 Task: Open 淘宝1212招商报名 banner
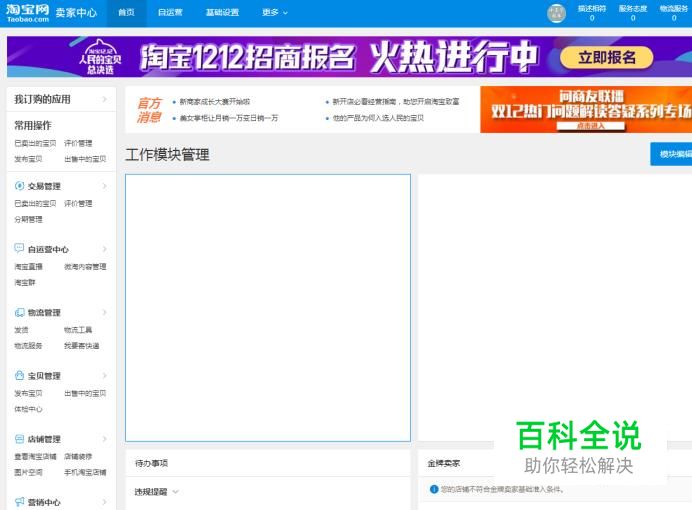point(349,57)
